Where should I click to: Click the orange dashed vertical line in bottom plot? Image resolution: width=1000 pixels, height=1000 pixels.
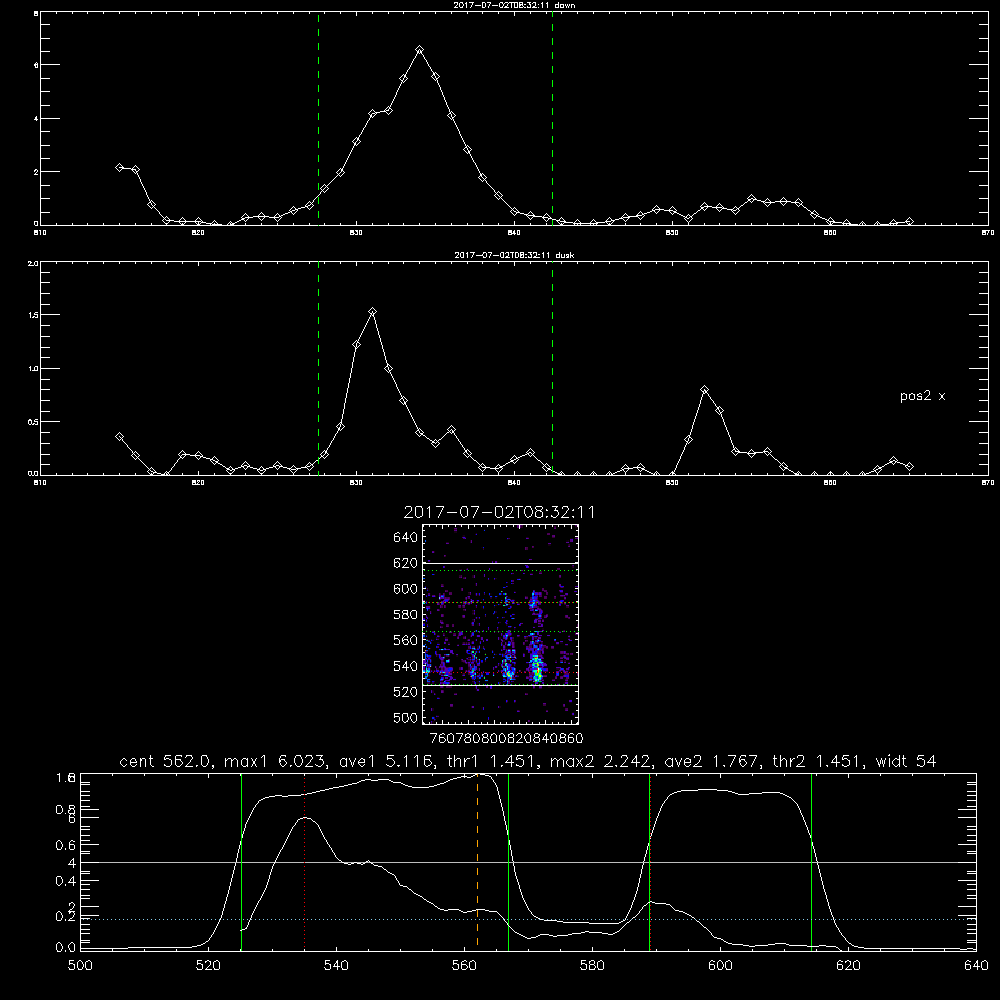coord(477,861)
